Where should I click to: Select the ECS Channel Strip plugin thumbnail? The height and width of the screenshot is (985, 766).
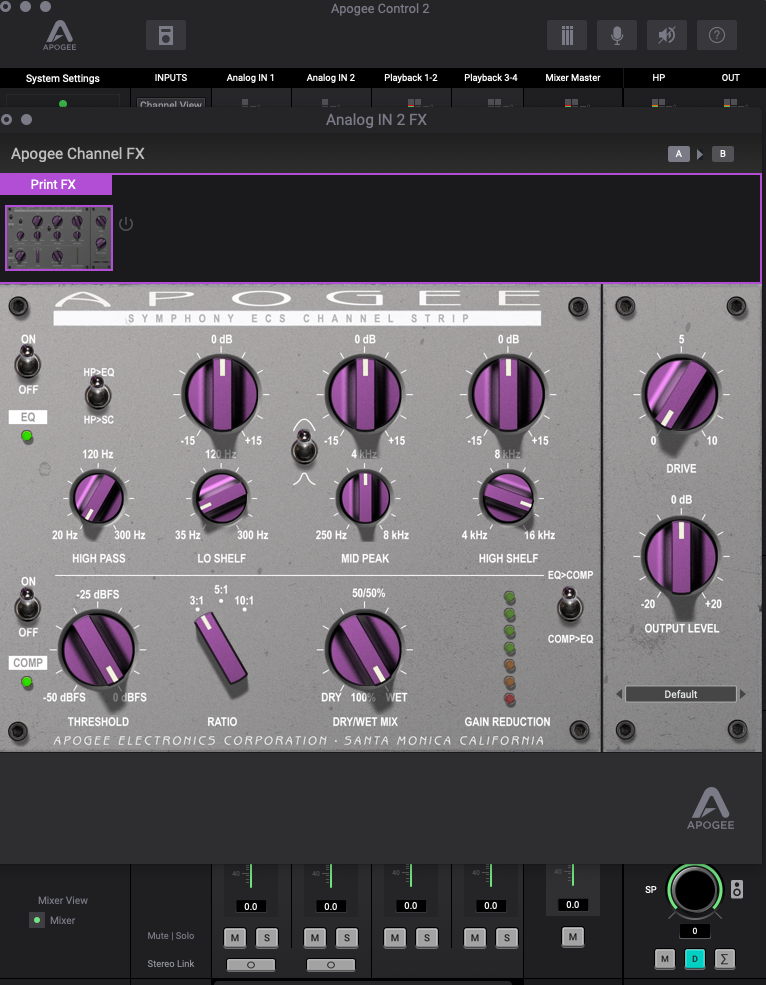tap(59, 238)
